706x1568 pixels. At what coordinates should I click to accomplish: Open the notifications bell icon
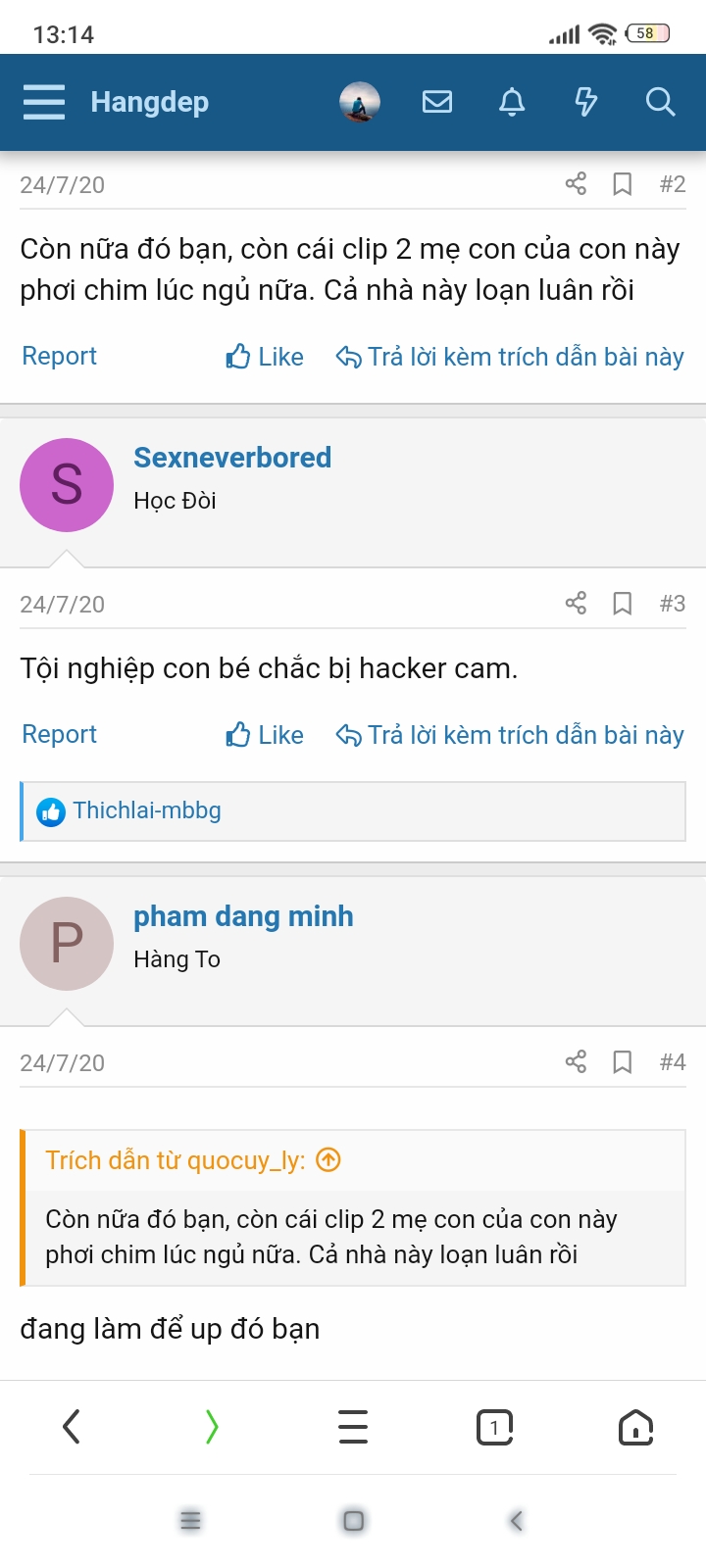coord(512,102)
